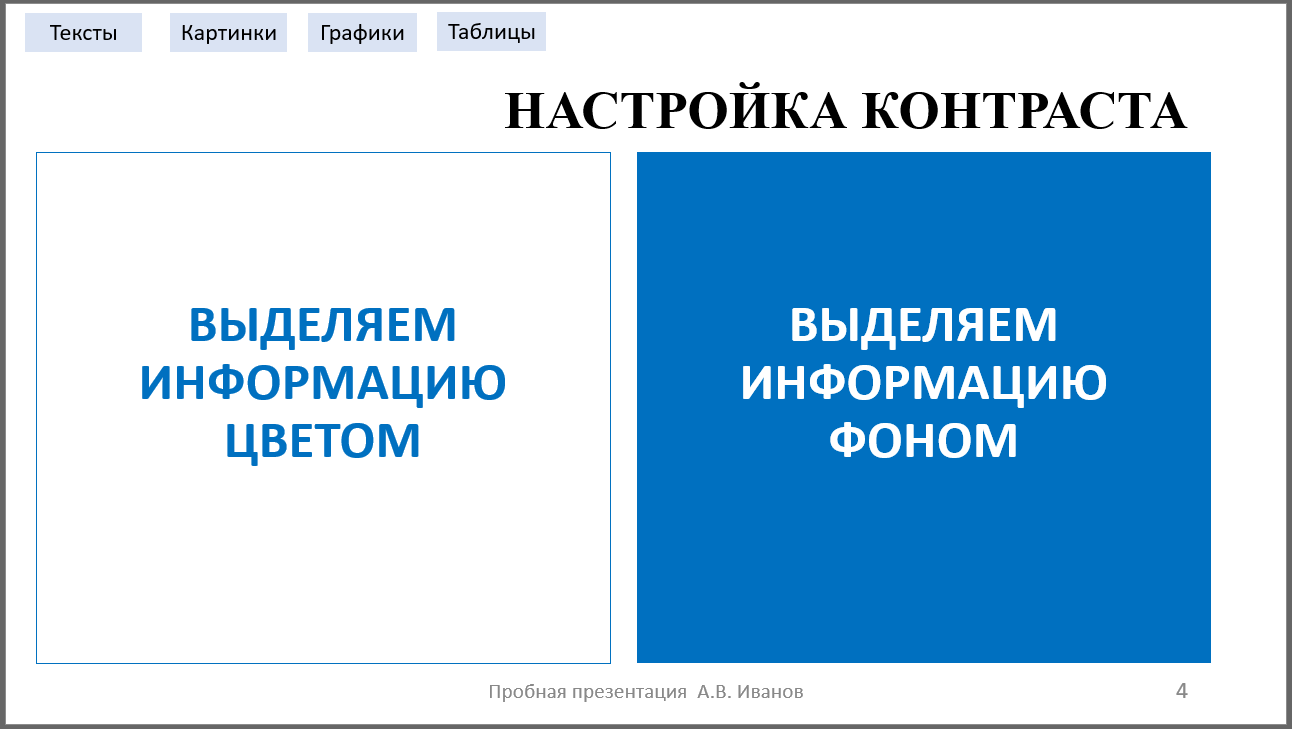The image size is (1292, 729).
Task: Select the НАСТРОЙКА КОНТРАСТА slide title
Action: 845,110
